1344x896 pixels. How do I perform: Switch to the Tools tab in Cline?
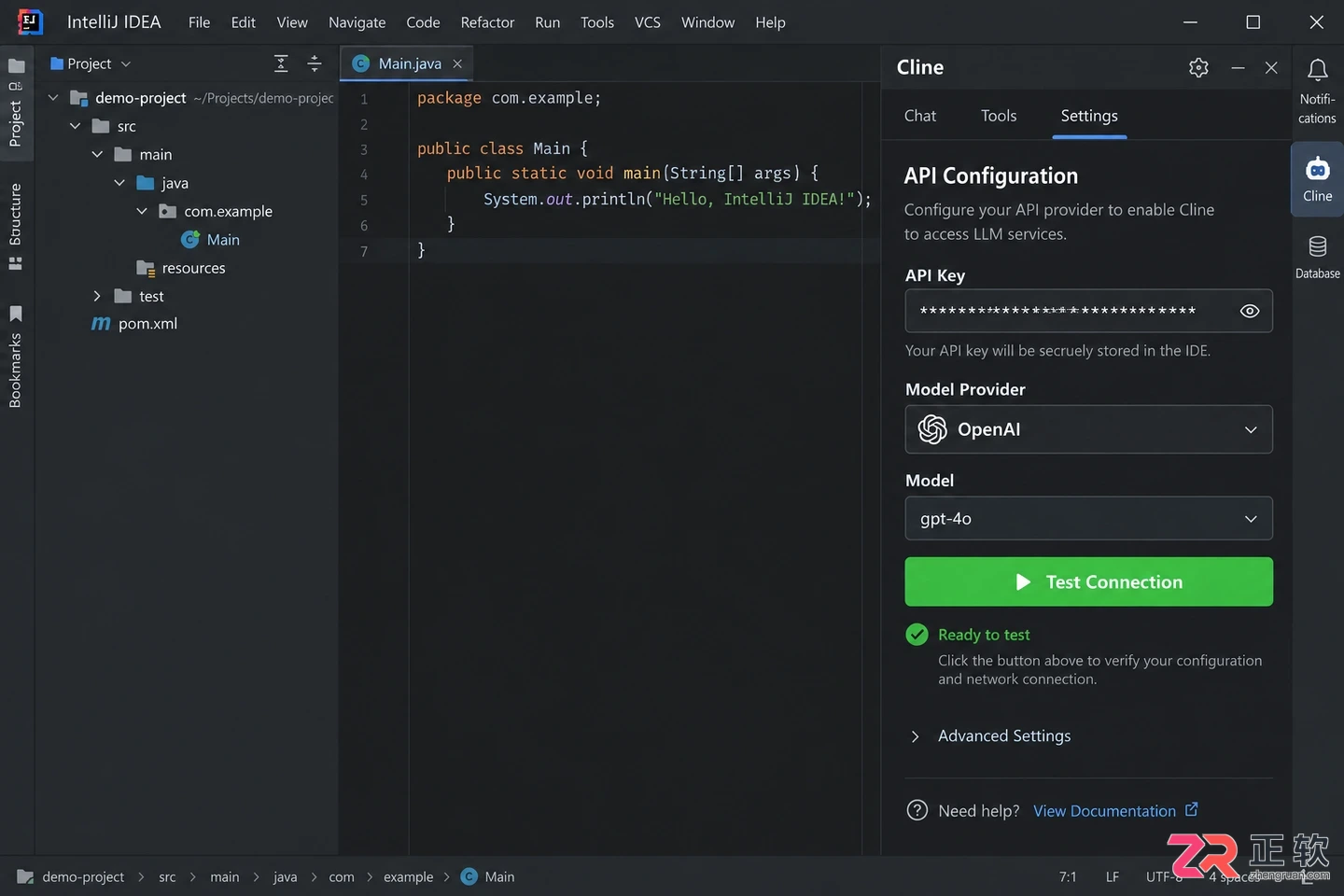pyautogui.click(x=999, y=116)
